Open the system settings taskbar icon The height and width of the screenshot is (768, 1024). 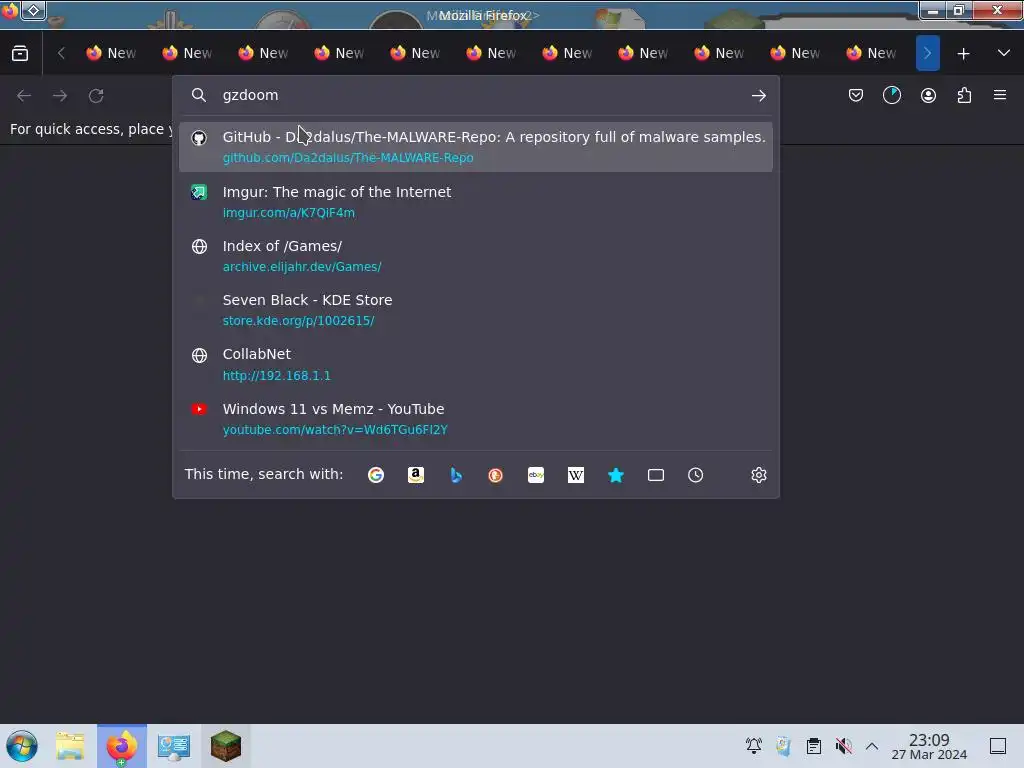173,746
